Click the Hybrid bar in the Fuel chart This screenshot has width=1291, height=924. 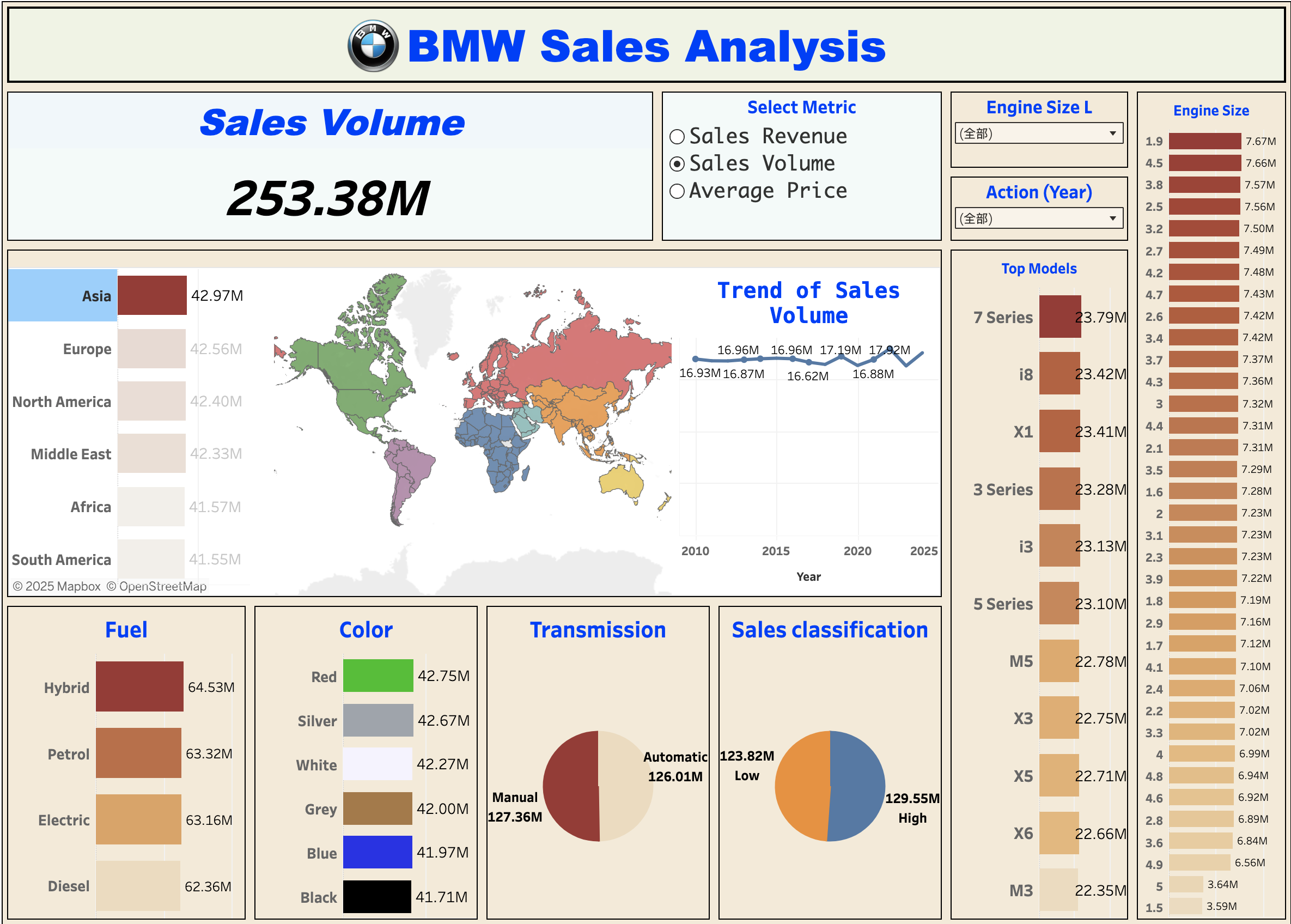pos(139,687)
